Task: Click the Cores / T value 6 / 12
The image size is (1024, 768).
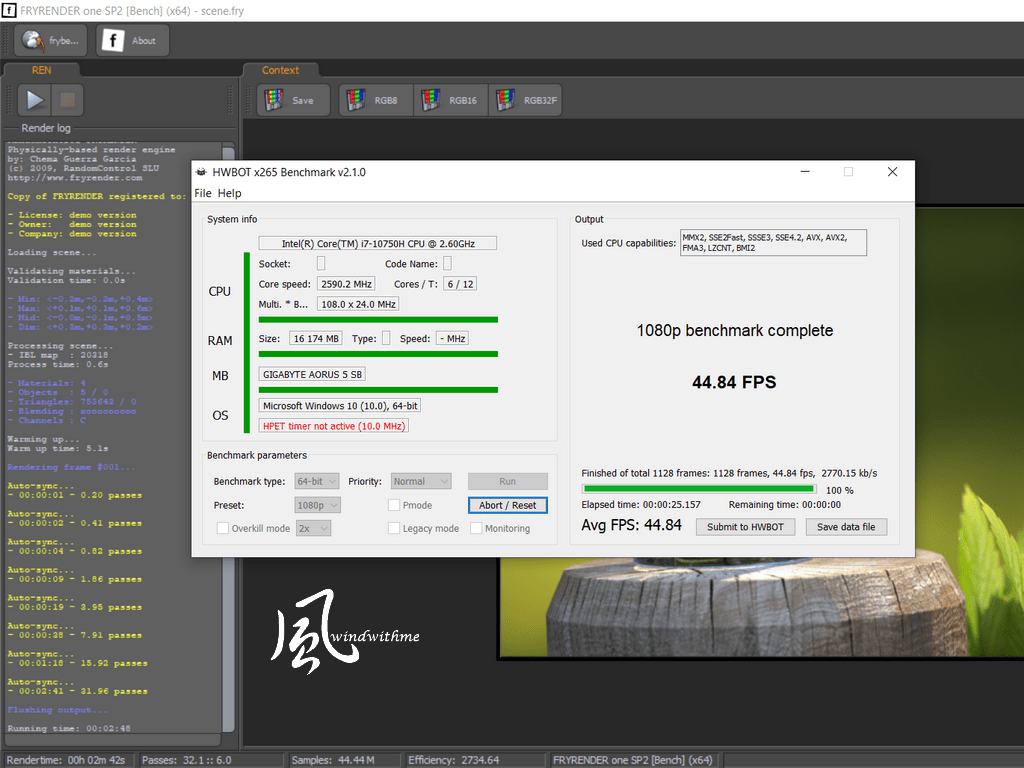Action: click(460, 284)
